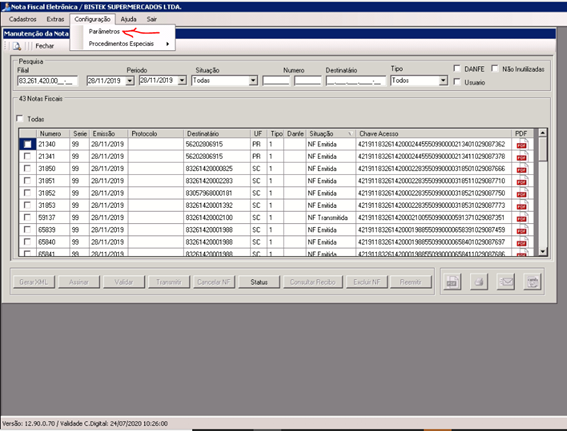The image size is (567, 431).
Task: Click the Emissão column header
Action: tap(108, 133)
